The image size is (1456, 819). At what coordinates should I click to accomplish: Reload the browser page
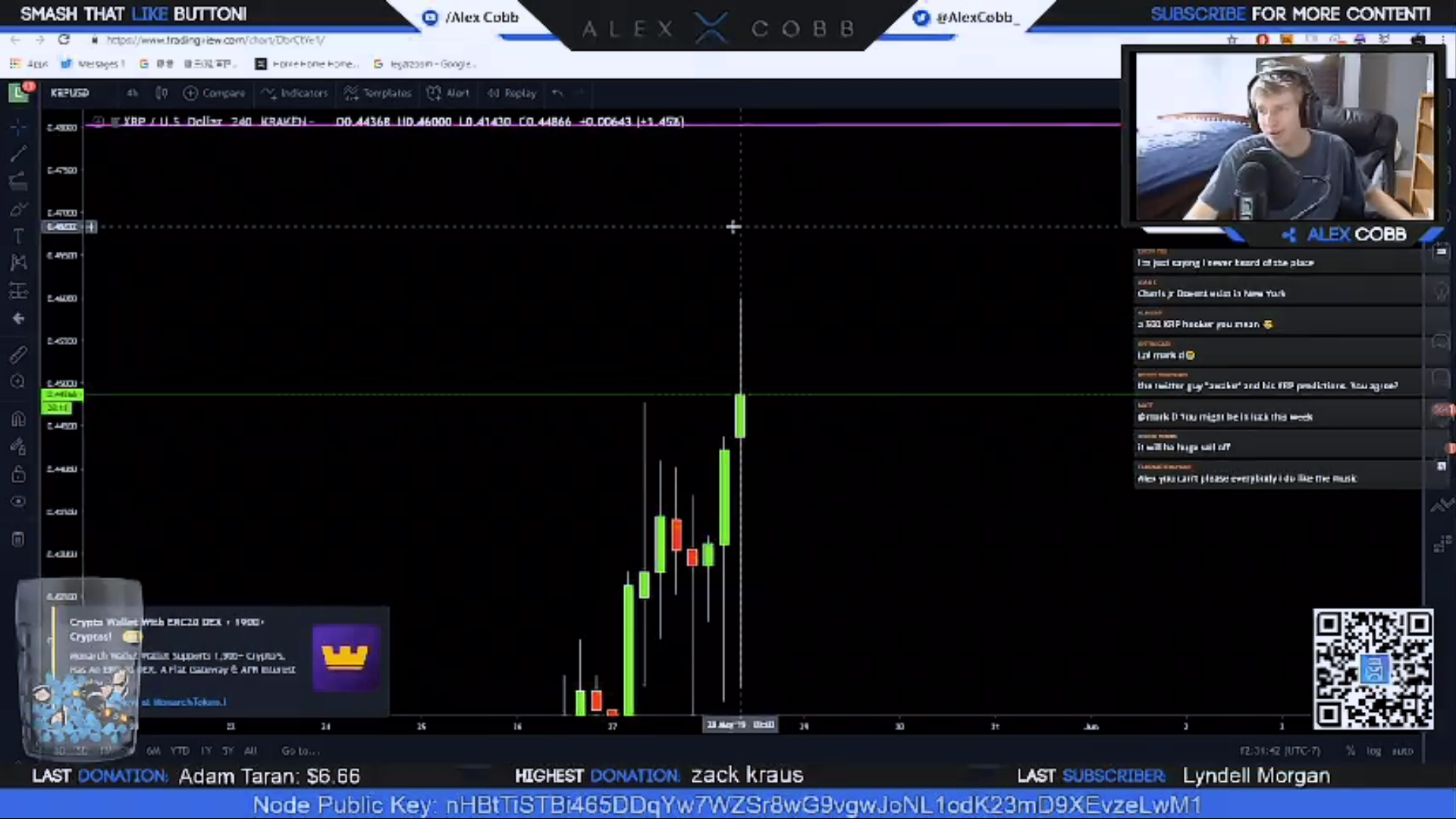(64, 39)
